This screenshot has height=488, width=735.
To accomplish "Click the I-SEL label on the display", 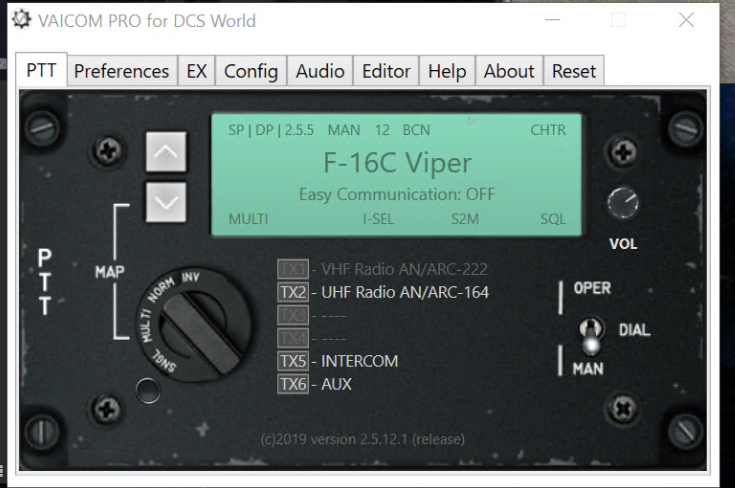I will click(378, 219).
